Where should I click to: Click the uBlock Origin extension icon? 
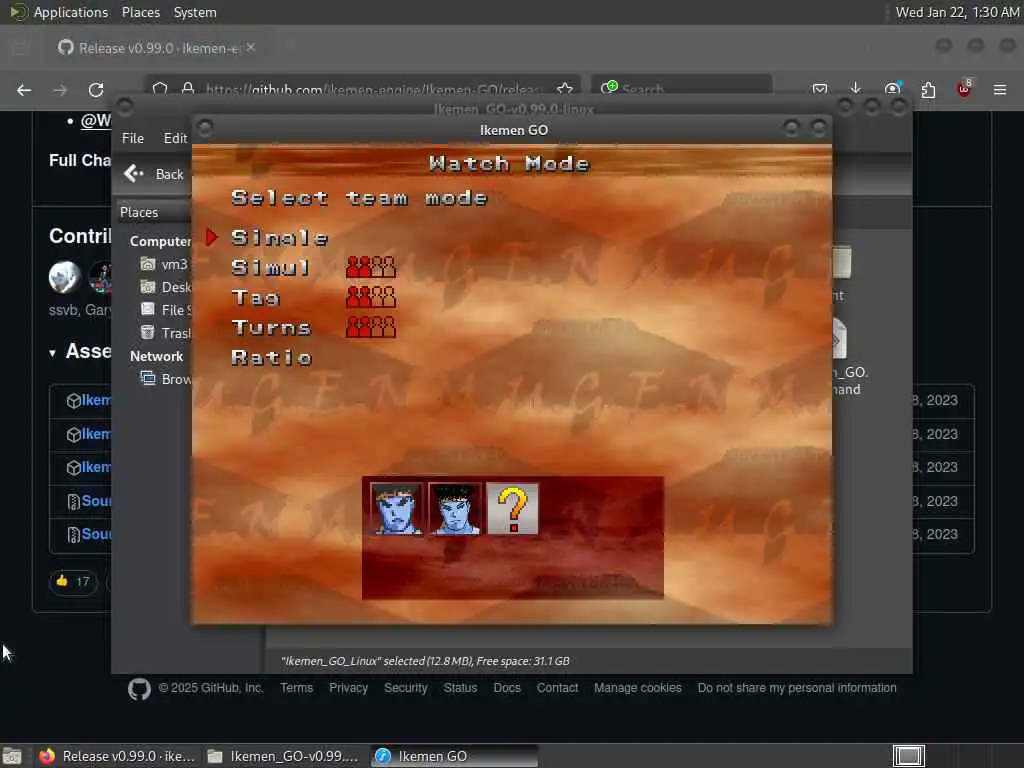pos(964,89)
